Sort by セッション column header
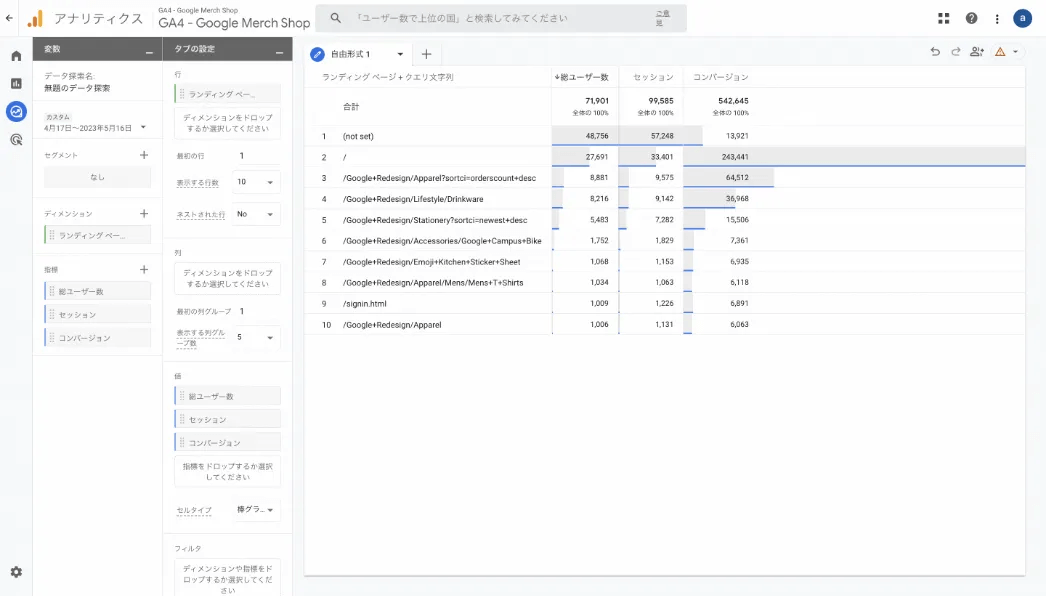 pos(653,77)
